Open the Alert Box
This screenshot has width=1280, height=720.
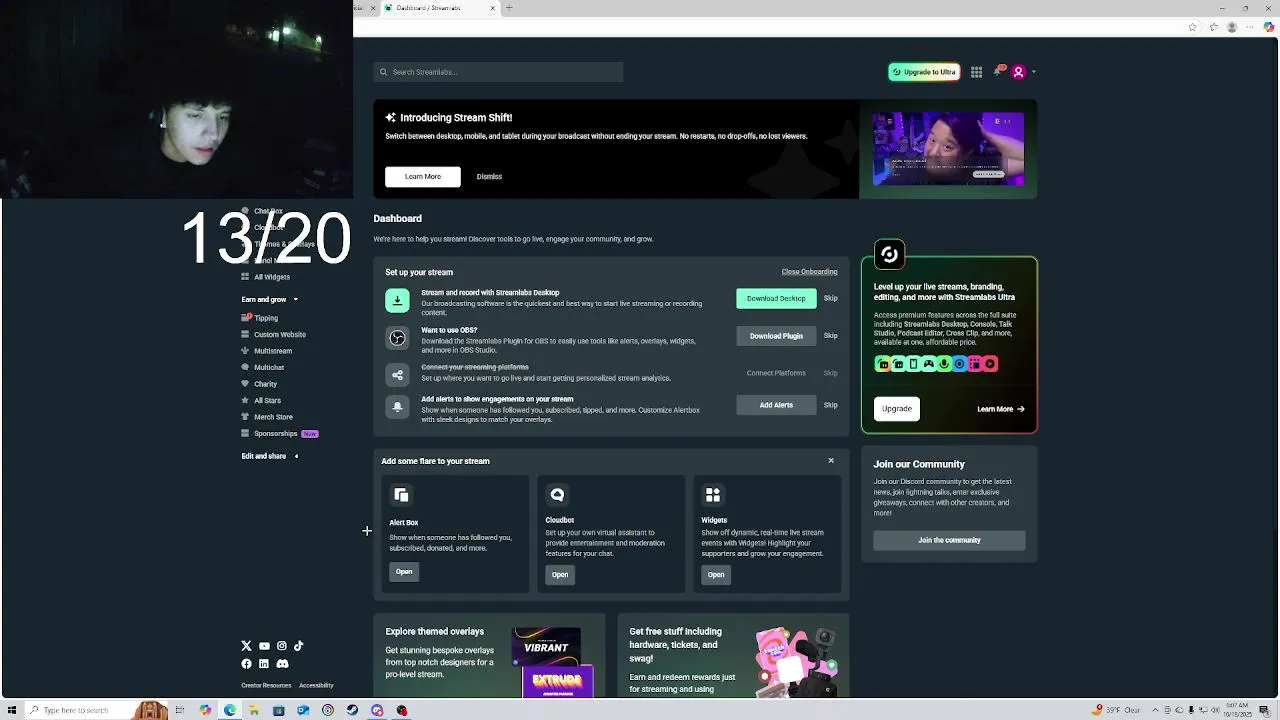click(x=404, y=572)
